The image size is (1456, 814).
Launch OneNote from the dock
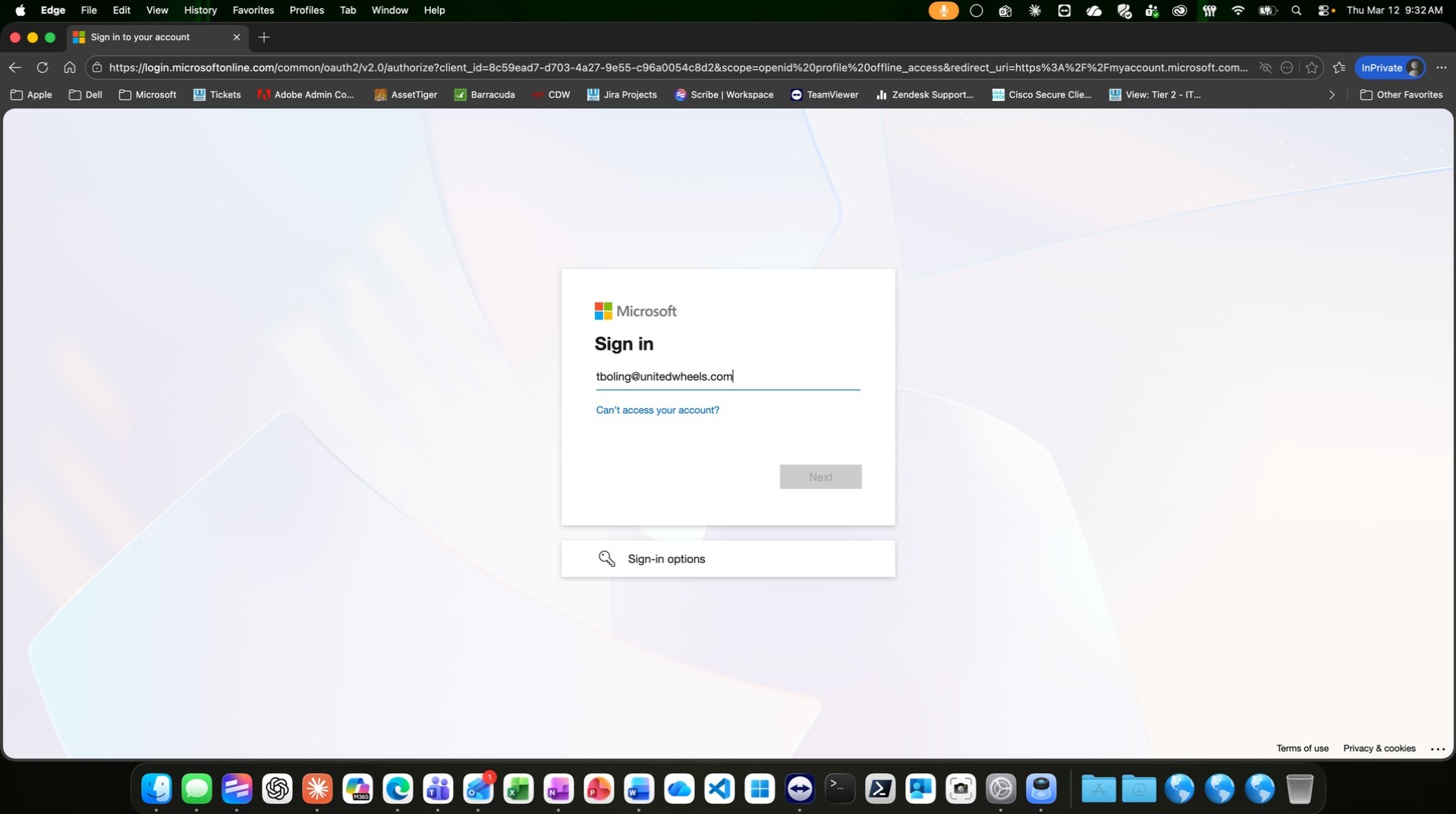click(558, 789)
